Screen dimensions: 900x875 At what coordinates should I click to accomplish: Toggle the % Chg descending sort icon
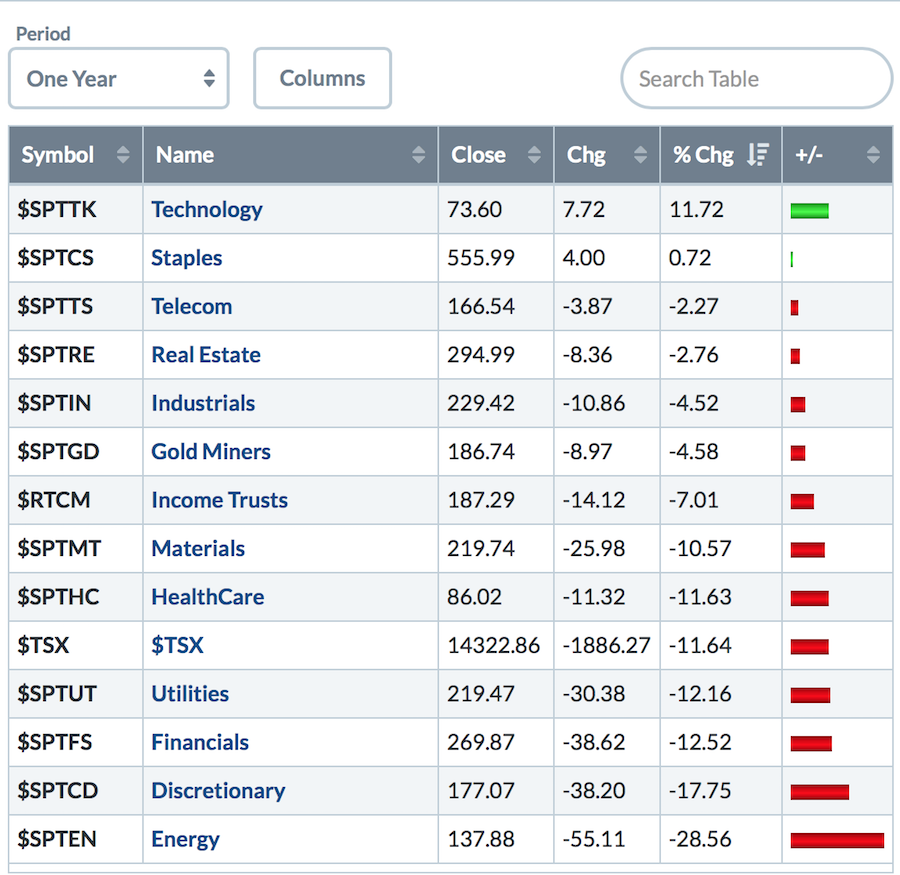pyautogui.click(x=758, y=155)
